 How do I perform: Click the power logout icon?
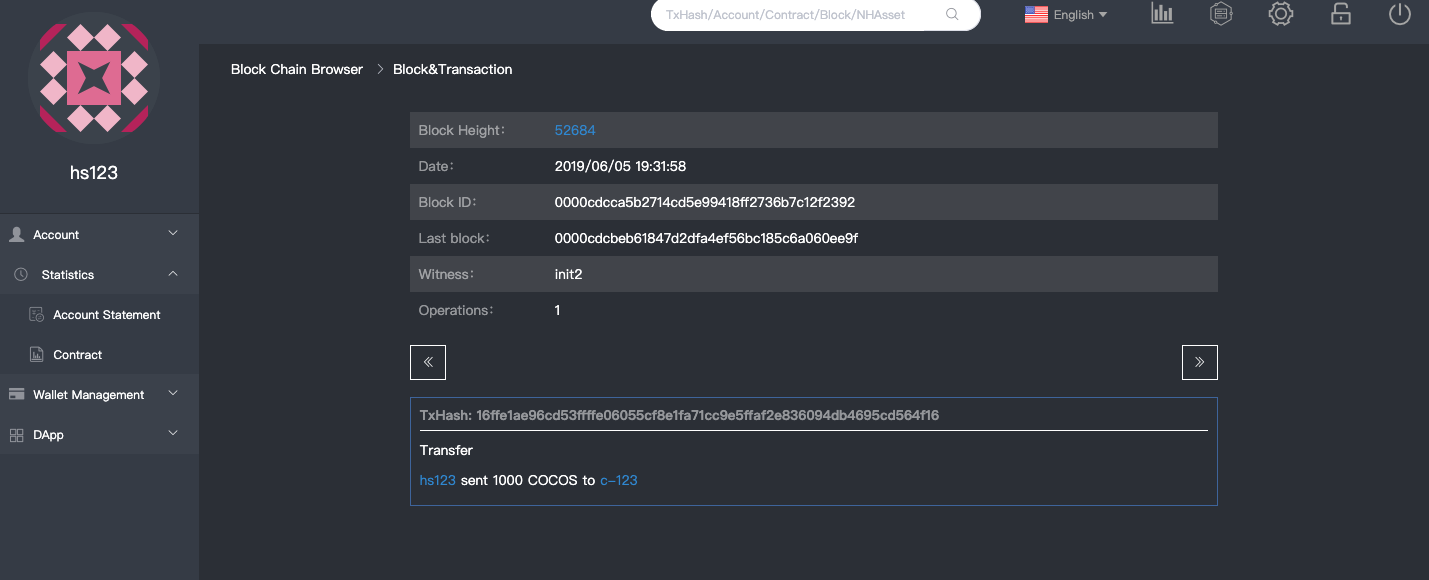pyautogui.click(x=1400, y=14)
